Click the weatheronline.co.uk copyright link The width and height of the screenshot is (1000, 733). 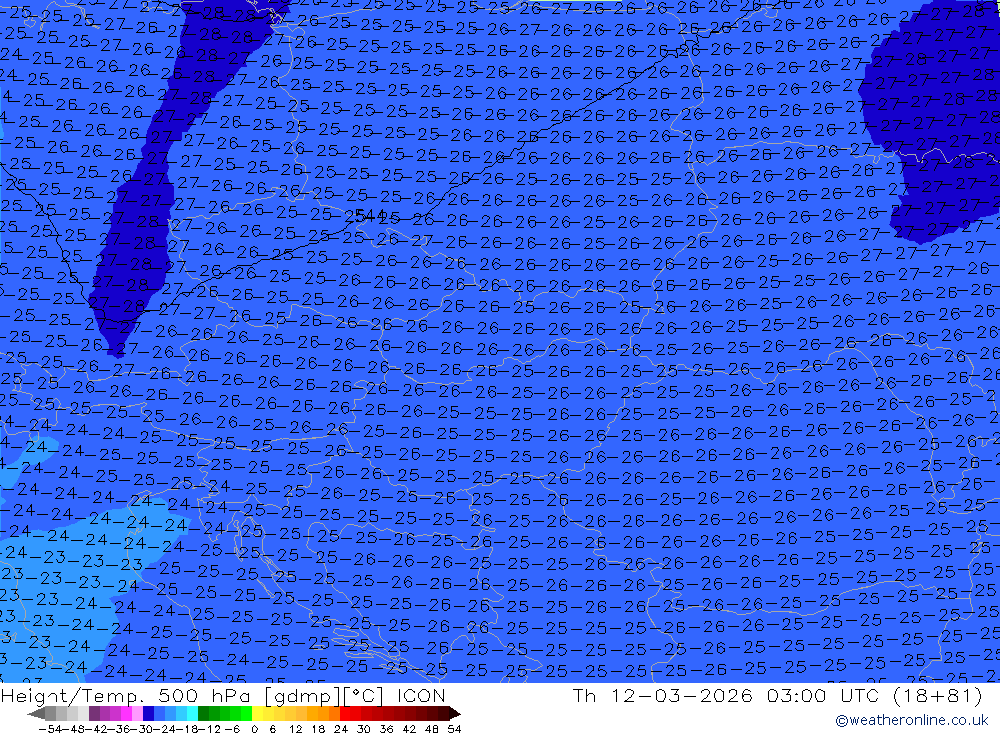point(912,720)
